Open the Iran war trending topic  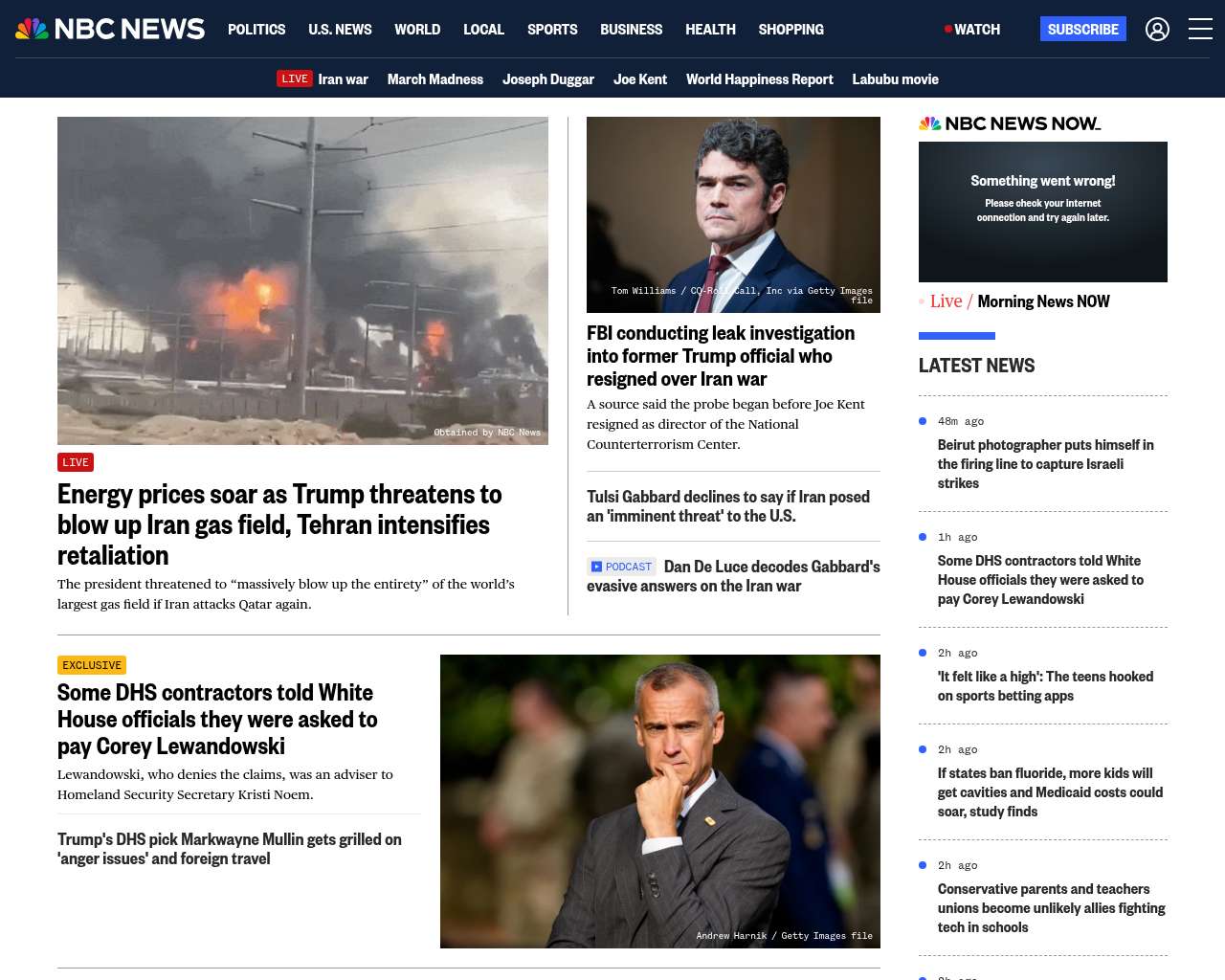point(343,79)
